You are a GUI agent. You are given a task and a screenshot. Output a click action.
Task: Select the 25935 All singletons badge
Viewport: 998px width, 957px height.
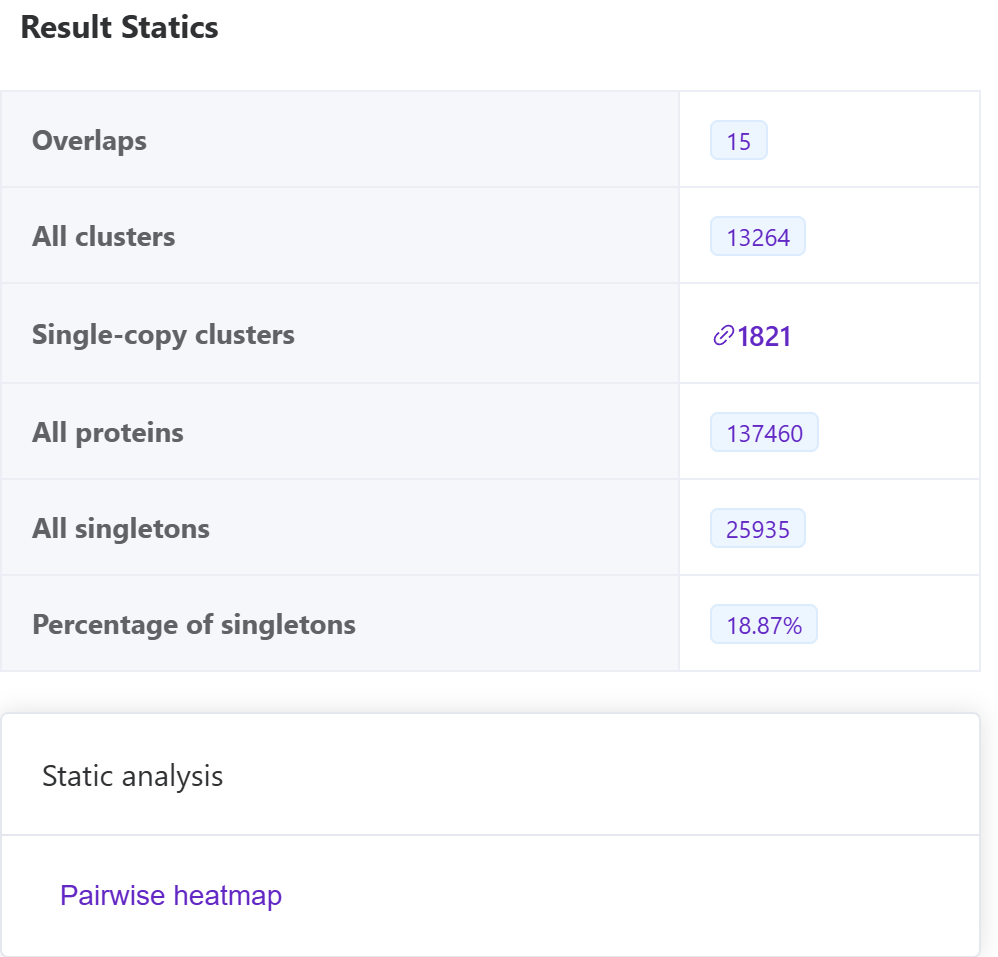tap(758, 529)
